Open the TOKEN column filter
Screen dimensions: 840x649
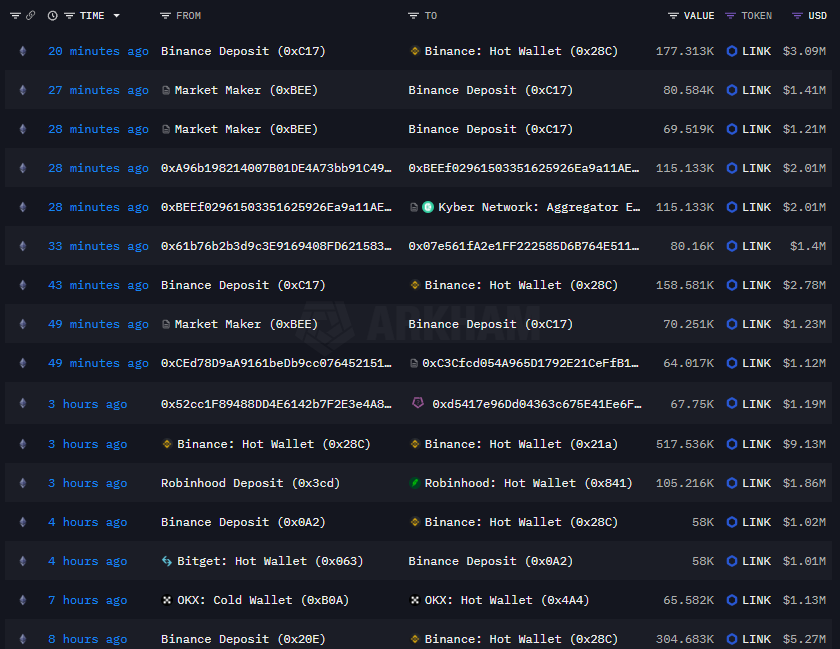click(x=730, y=16)
